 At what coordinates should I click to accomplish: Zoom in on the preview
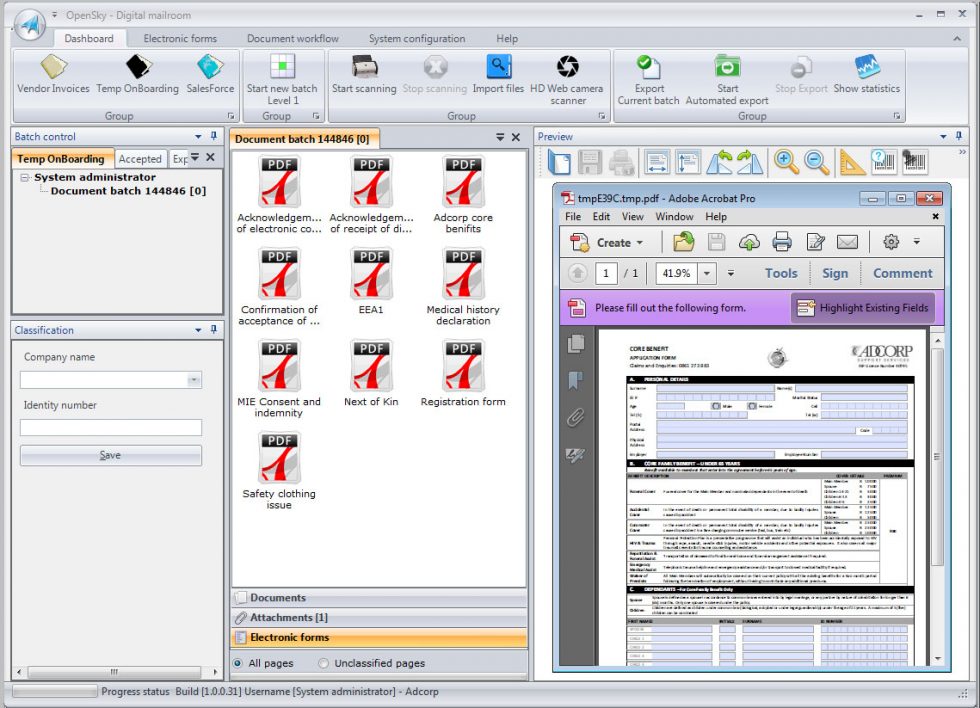coord(785,162)
